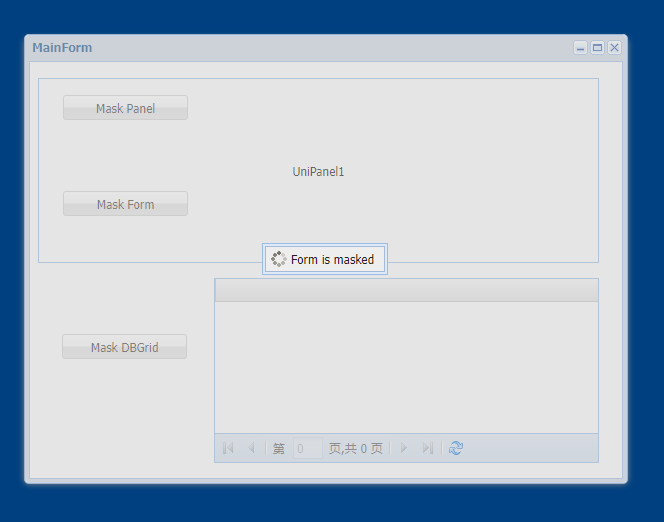Click the first page icon in grid pager

(x=228, y=448)
